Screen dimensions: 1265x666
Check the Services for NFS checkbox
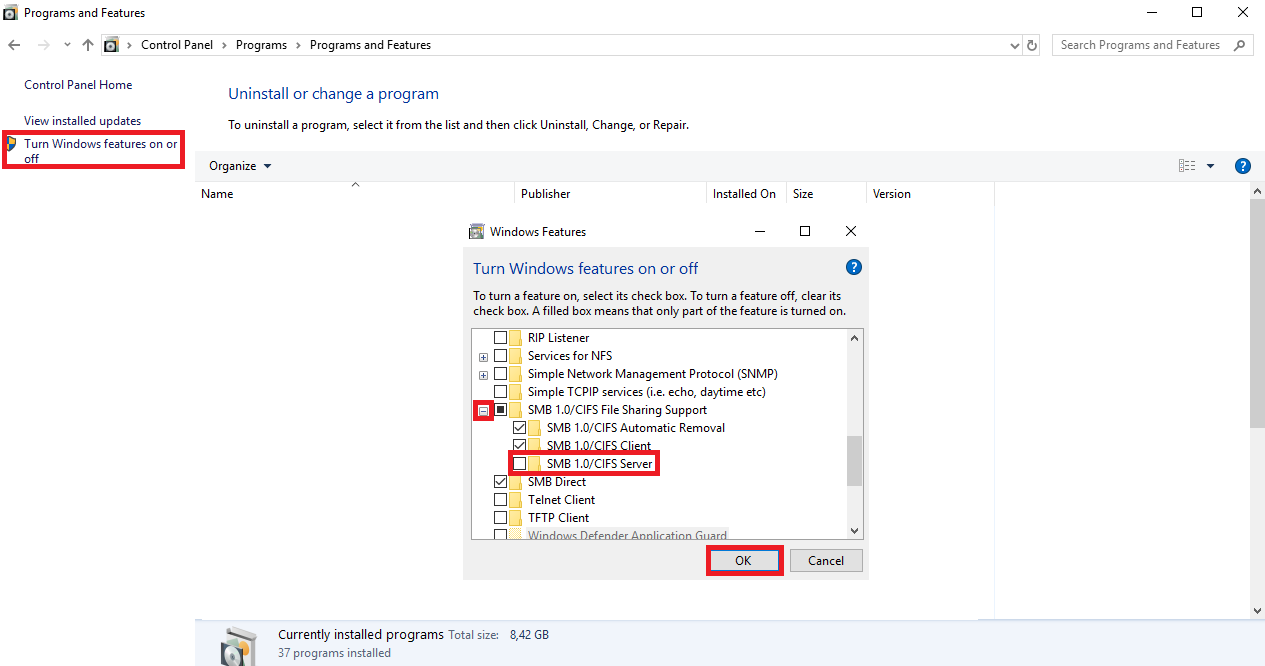[500, 356]
